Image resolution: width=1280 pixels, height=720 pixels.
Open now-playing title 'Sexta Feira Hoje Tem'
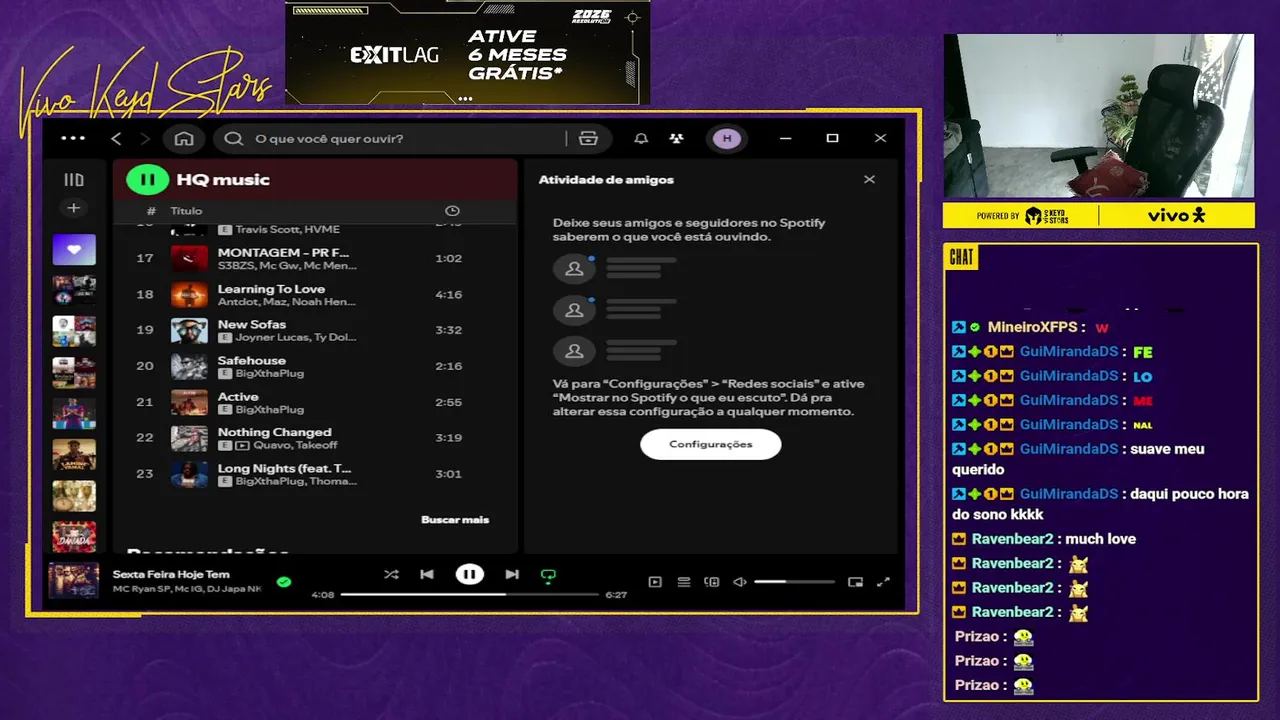[x=171, y=574]
